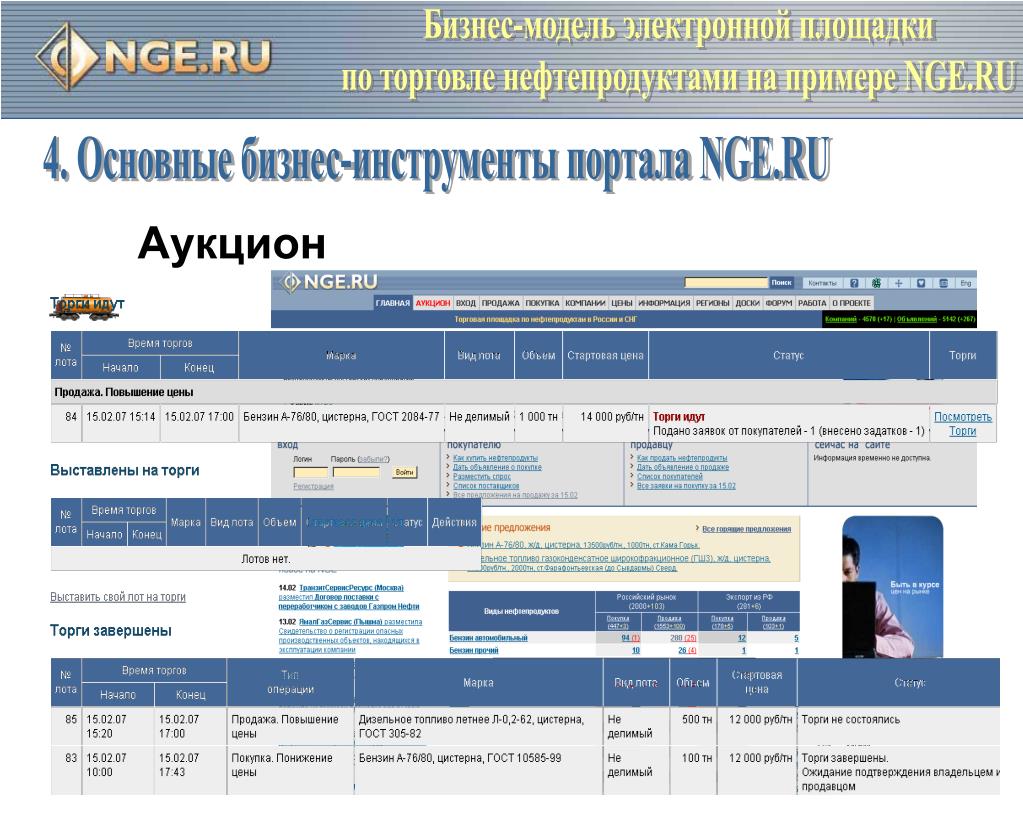This screenshot has height=815, width=1023.
Task: Click the red 'Торги идут' status text
Action: click(x=679, y=417)
